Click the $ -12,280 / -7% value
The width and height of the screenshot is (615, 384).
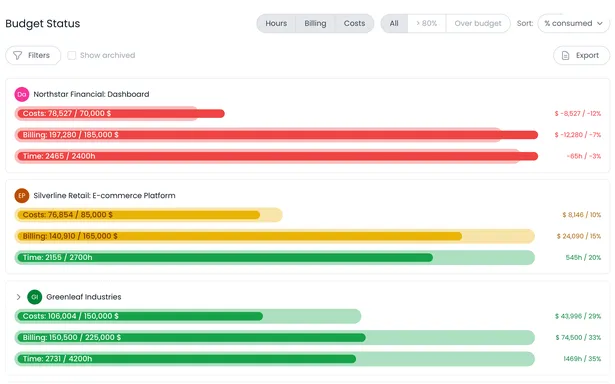point(578,135)
